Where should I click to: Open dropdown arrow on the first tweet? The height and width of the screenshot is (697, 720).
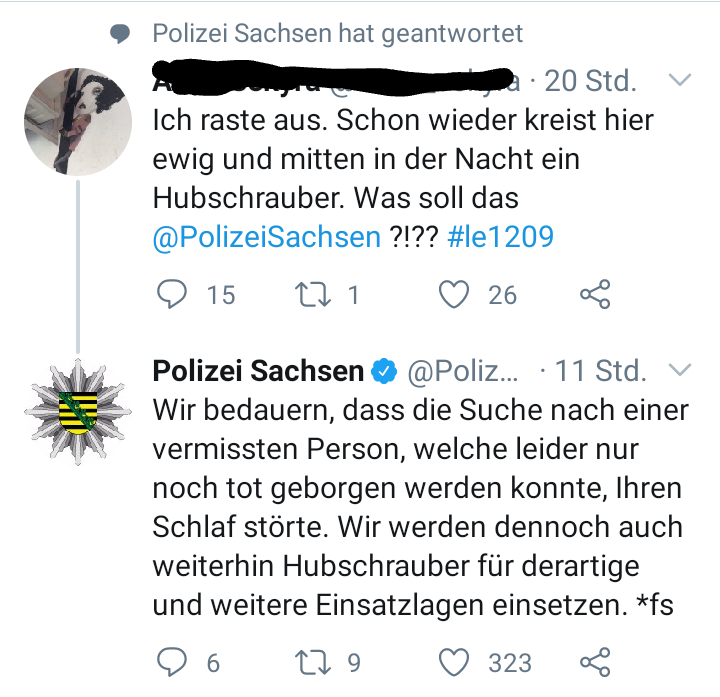pyautogui.click(x=679, y=79)
